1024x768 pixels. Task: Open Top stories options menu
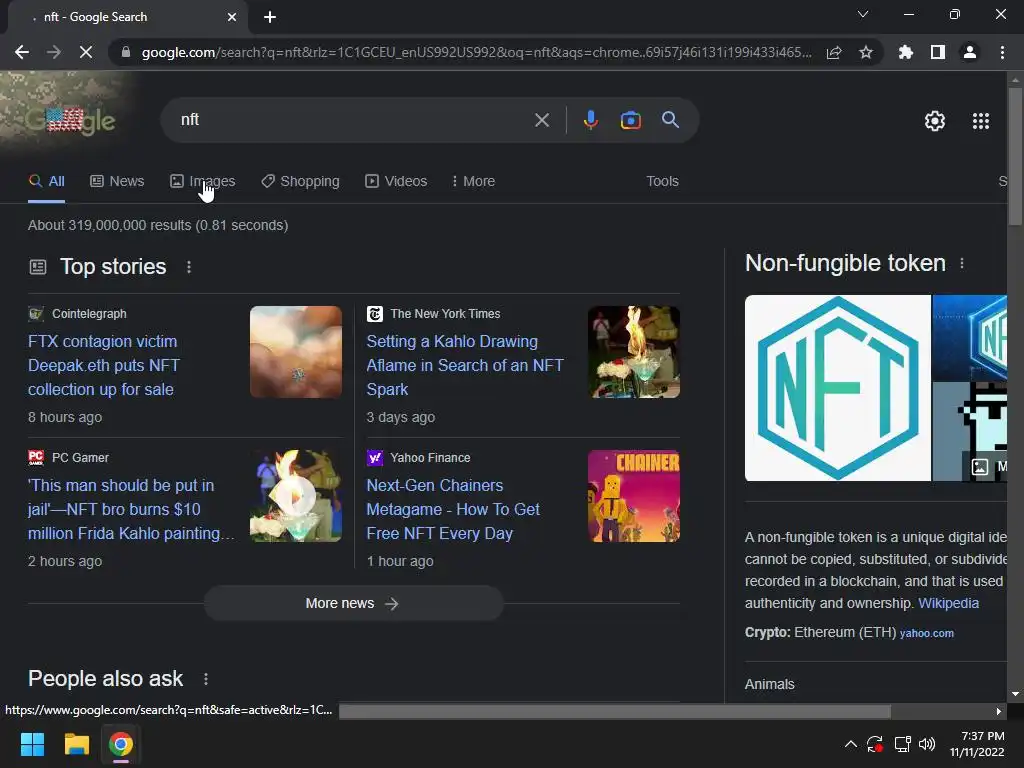click(189, 267)
